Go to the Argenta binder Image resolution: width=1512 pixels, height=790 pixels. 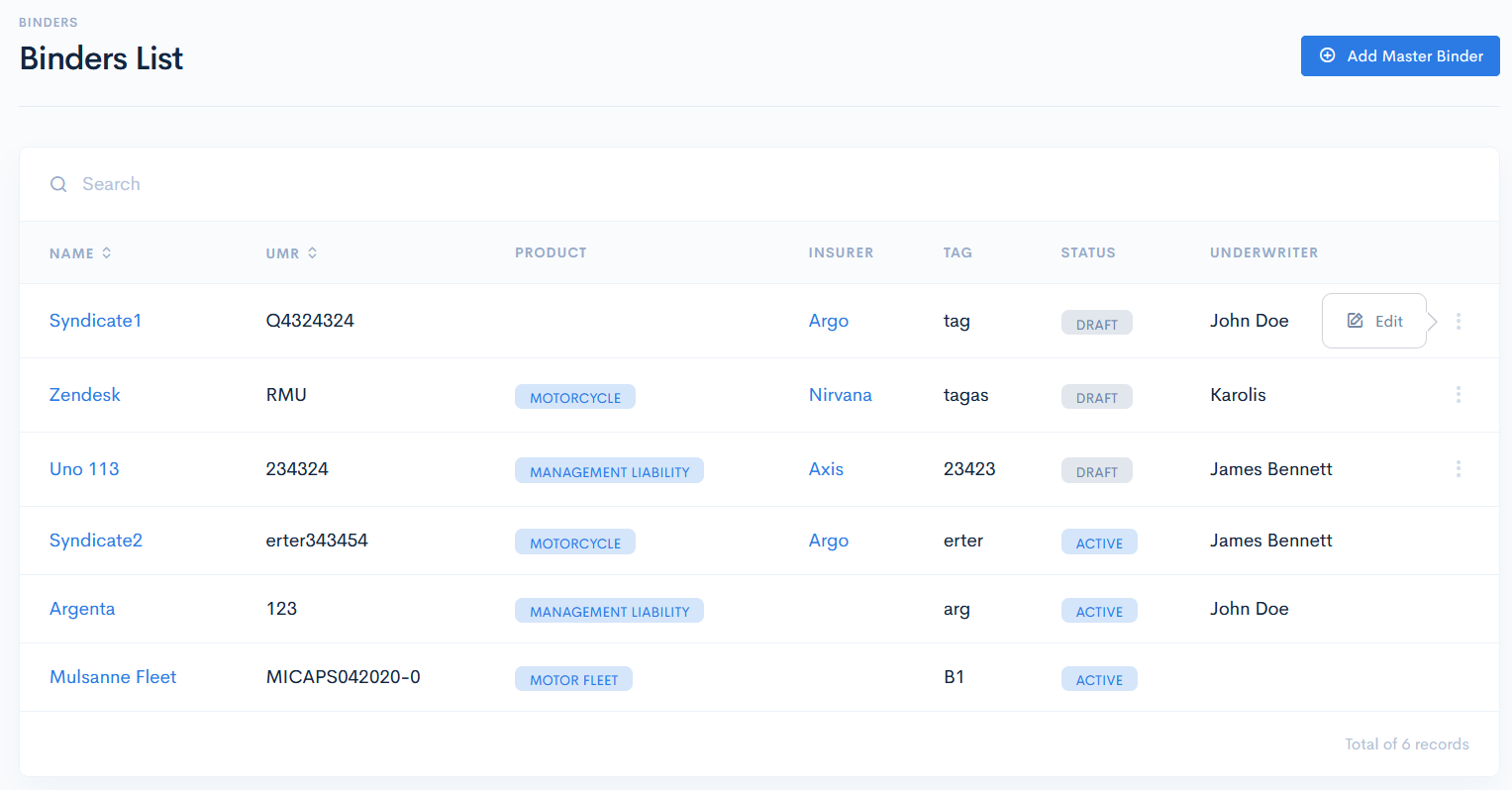click(x=82, y=609)
